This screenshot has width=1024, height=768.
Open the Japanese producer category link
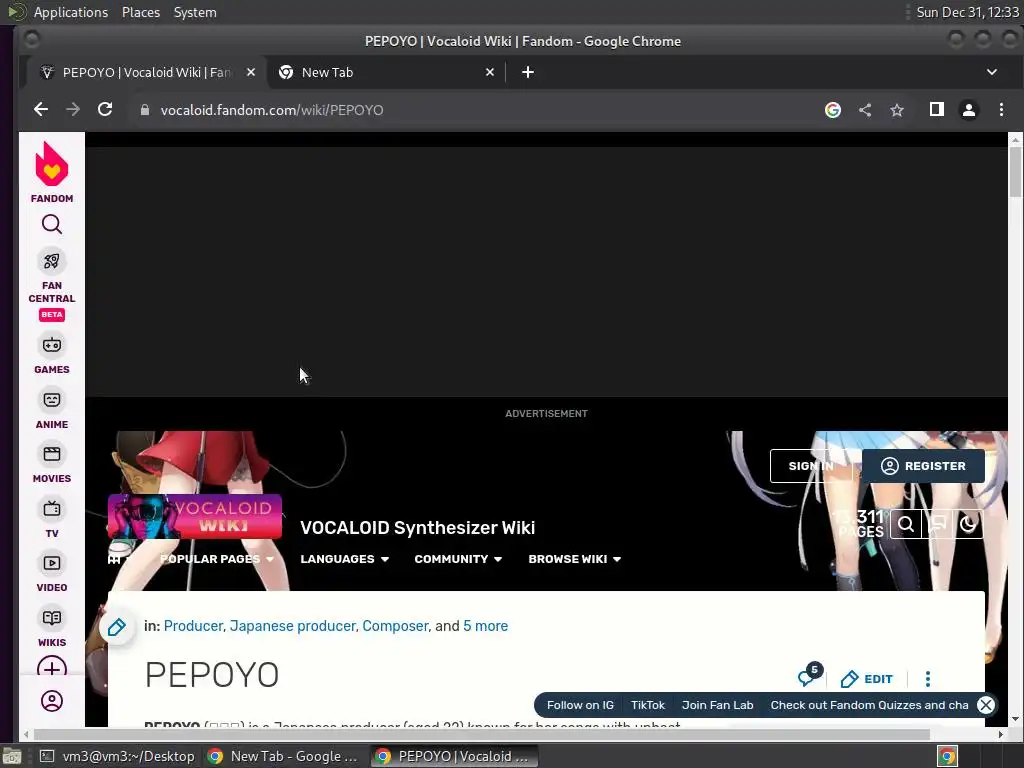point(293,626)
